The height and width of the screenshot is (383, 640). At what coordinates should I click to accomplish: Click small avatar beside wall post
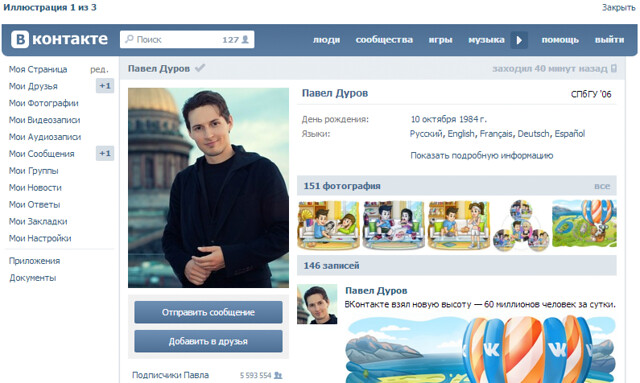point(317,305)
